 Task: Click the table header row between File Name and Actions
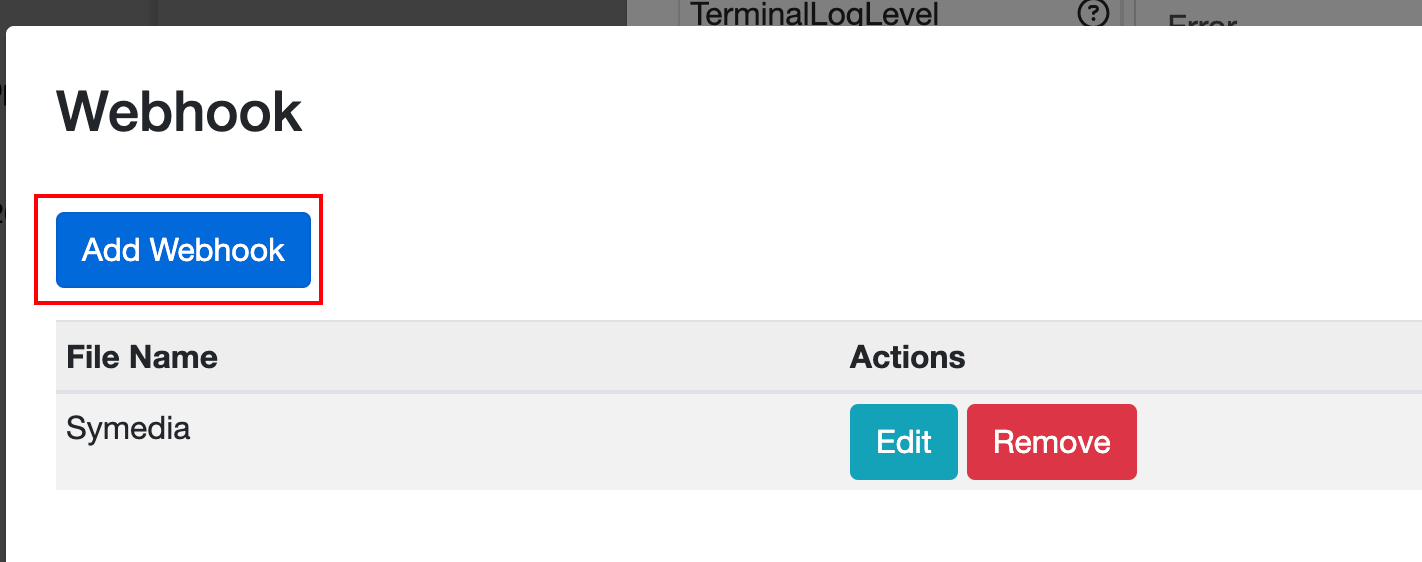click(x=530, y=357)
